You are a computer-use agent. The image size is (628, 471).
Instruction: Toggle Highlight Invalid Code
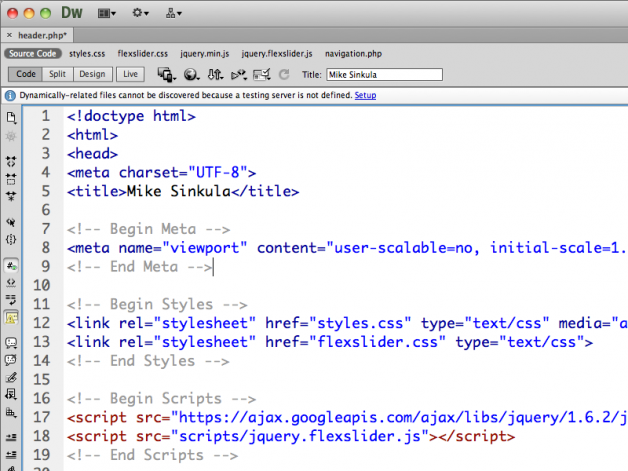click(x=11, y=283)
